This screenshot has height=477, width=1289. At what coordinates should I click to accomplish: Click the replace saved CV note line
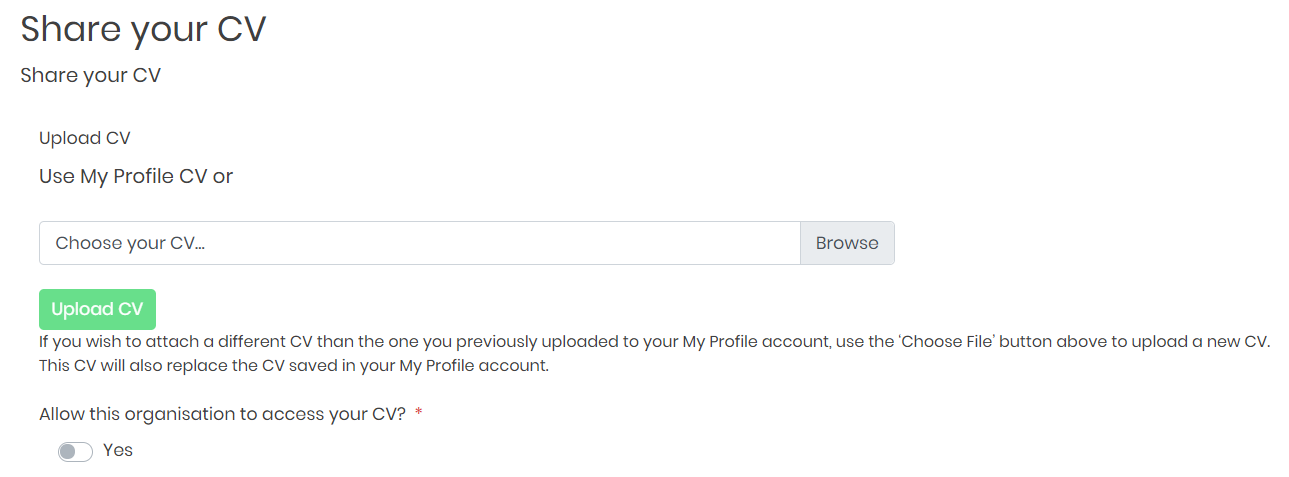(294, 366)
